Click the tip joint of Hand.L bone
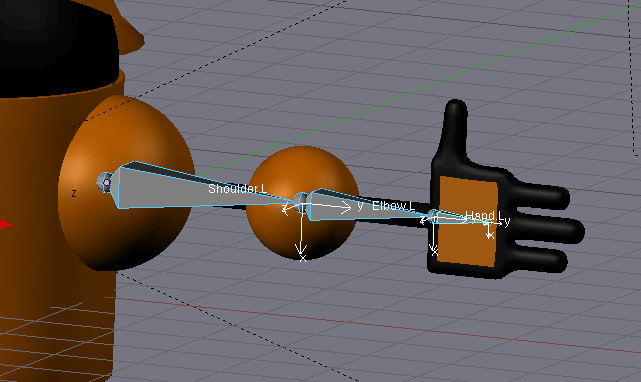The image size is (641, 382). point(487,222)
